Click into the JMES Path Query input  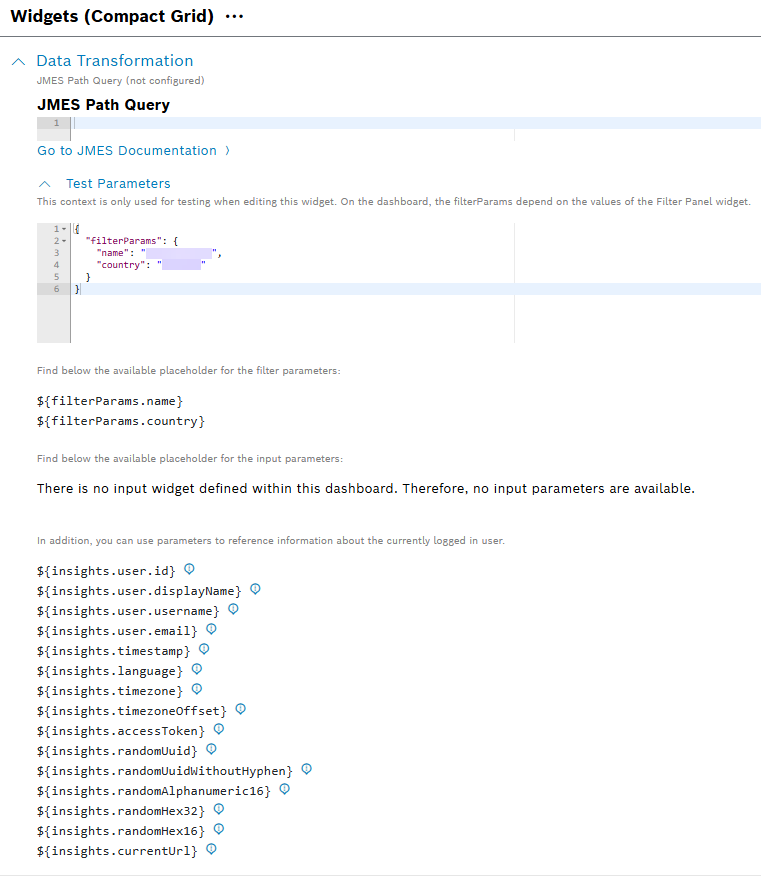pyautogui.click(x=400, y=123)
